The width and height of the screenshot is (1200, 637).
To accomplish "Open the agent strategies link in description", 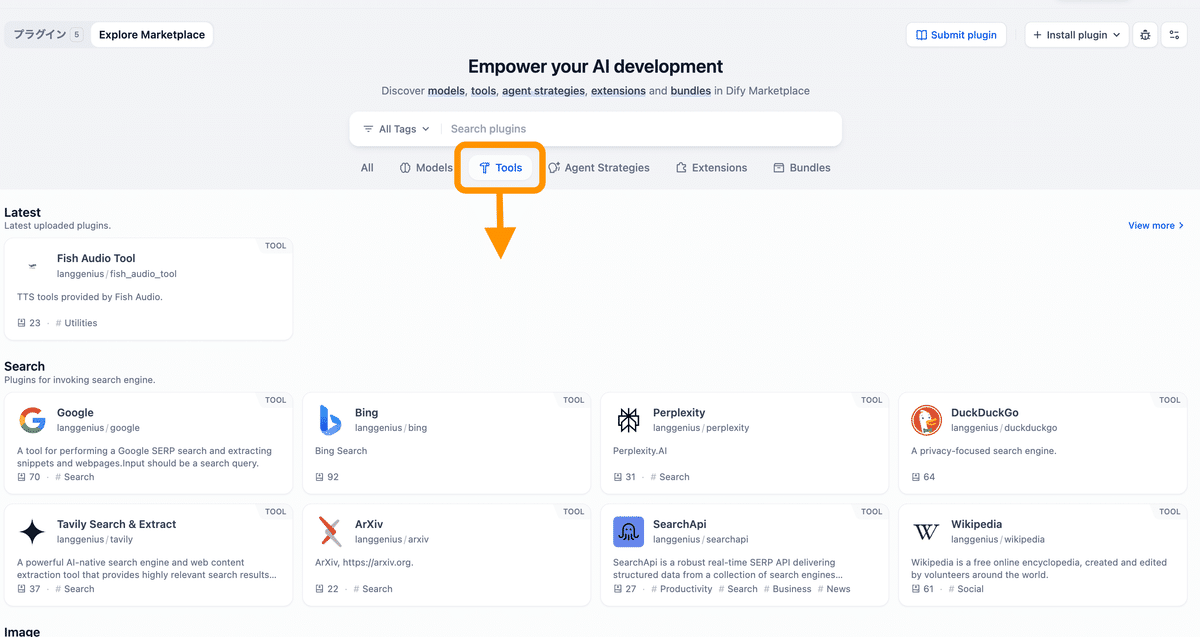I will pos(543,90).
